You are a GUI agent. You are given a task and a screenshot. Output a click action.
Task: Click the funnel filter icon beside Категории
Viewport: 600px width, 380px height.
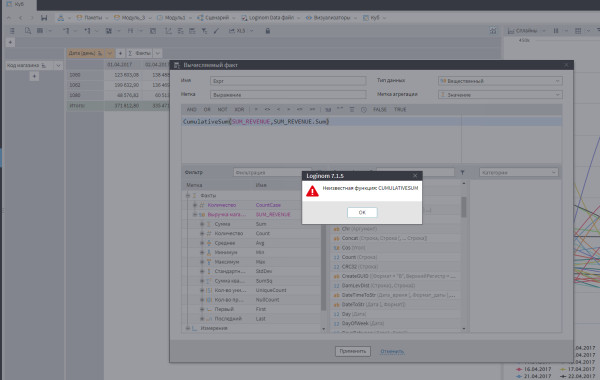coord(462,173)
